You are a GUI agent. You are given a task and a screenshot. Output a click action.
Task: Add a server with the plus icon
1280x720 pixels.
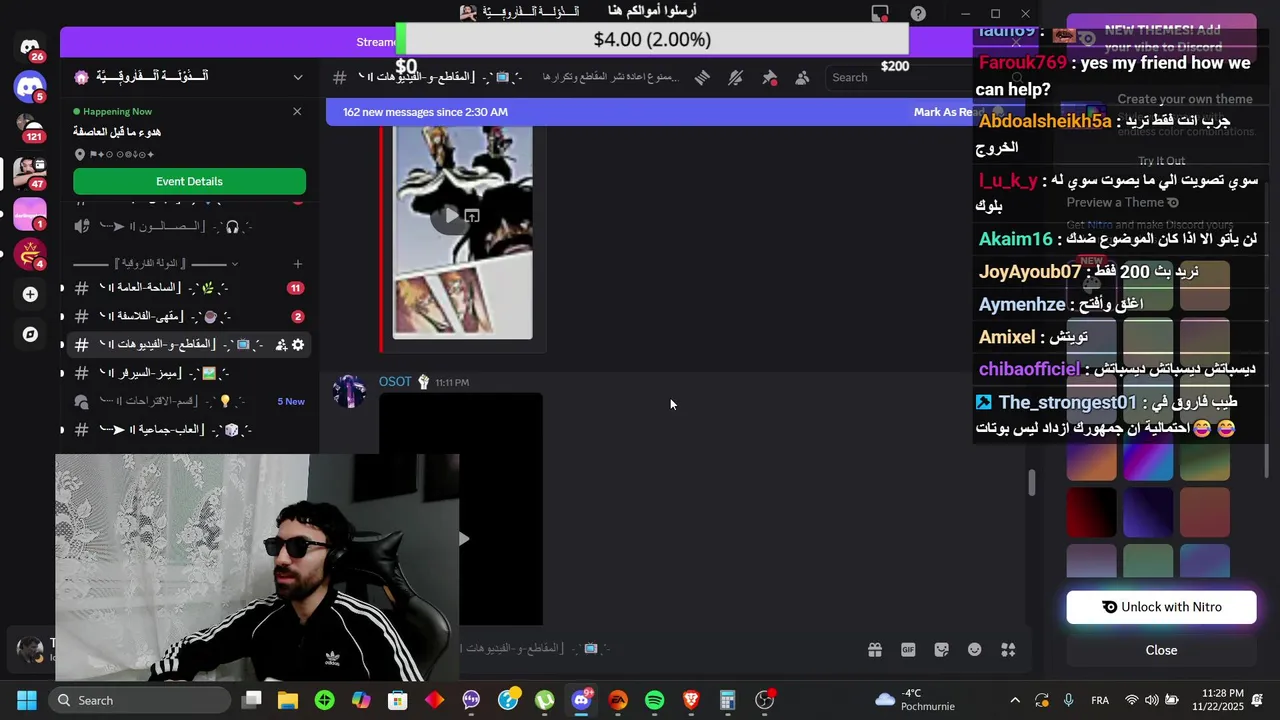click(30, 294)
